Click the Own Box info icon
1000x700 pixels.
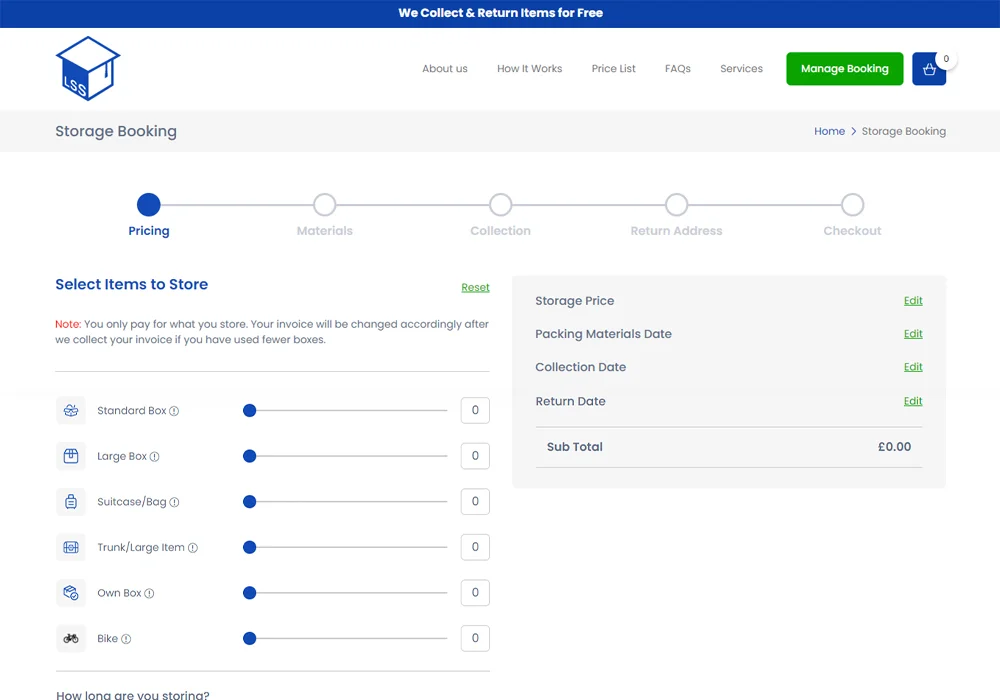pyautogui.click(x=149, y=593)
